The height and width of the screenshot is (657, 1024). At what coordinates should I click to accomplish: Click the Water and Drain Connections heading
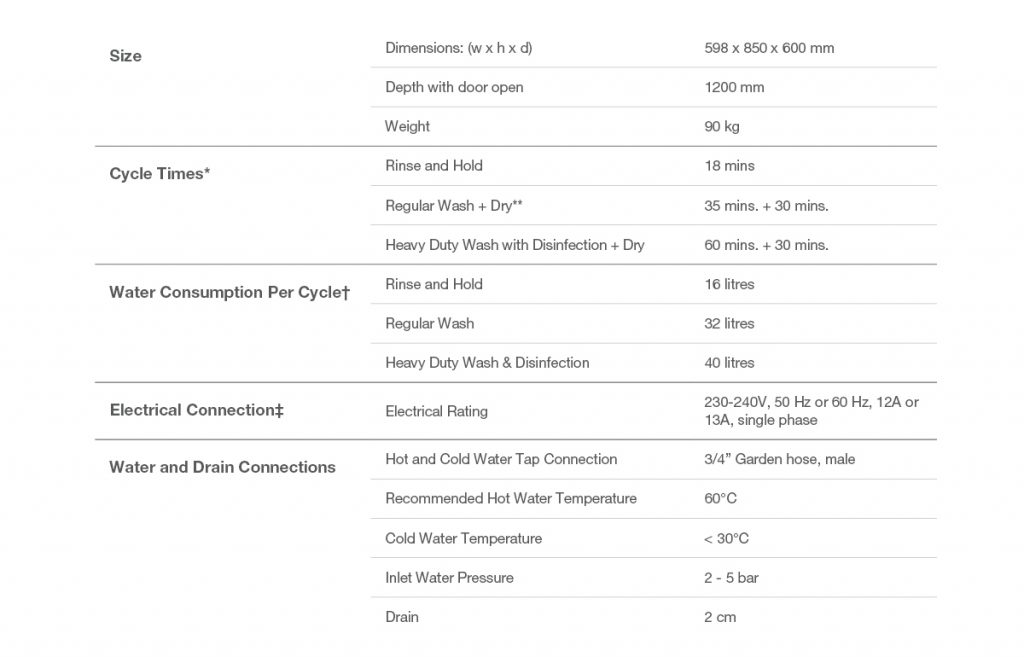[x=222, y=467]
